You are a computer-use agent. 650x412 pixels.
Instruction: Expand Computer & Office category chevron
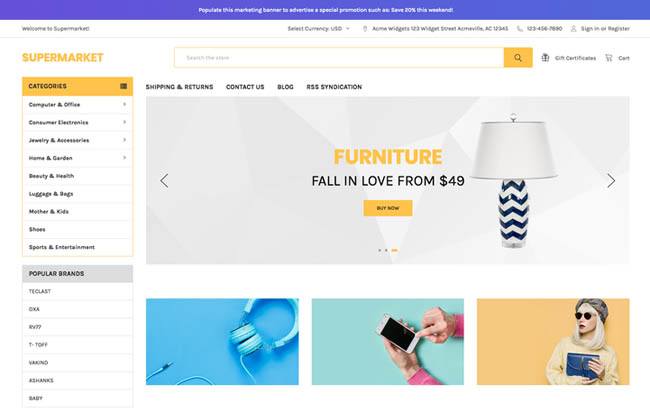124,104
